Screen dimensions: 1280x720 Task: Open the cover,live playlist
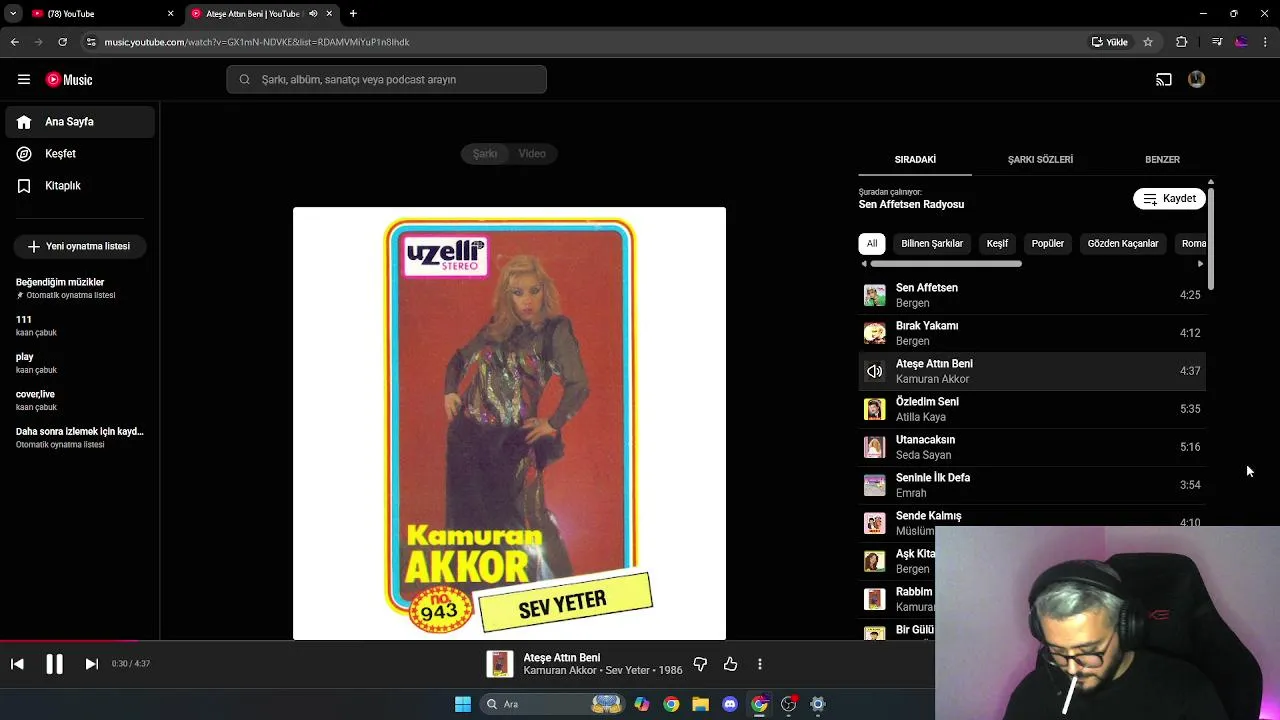pos(80,400)
